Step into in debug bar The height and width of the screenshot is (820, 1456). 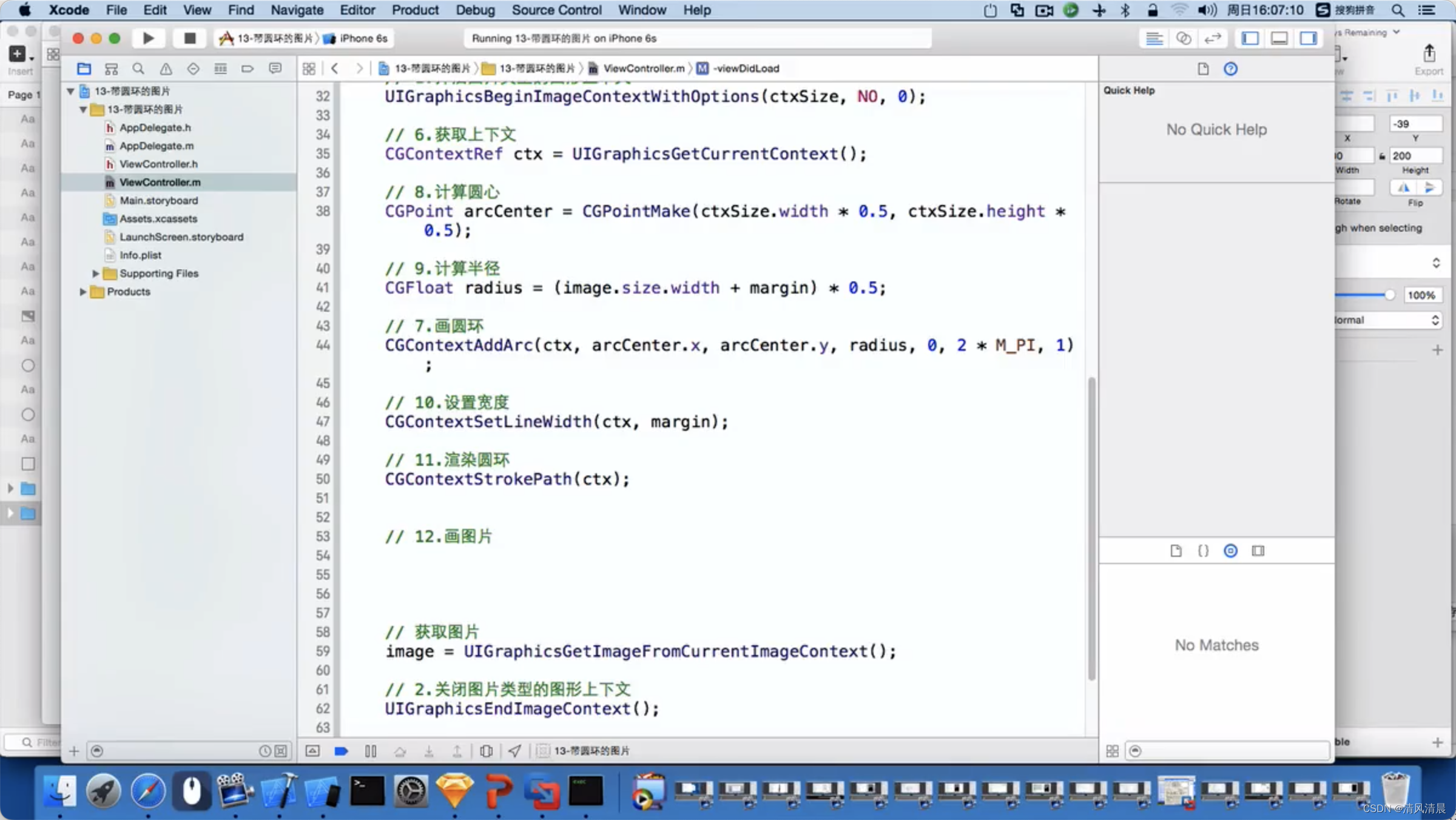tap(429, 751)
